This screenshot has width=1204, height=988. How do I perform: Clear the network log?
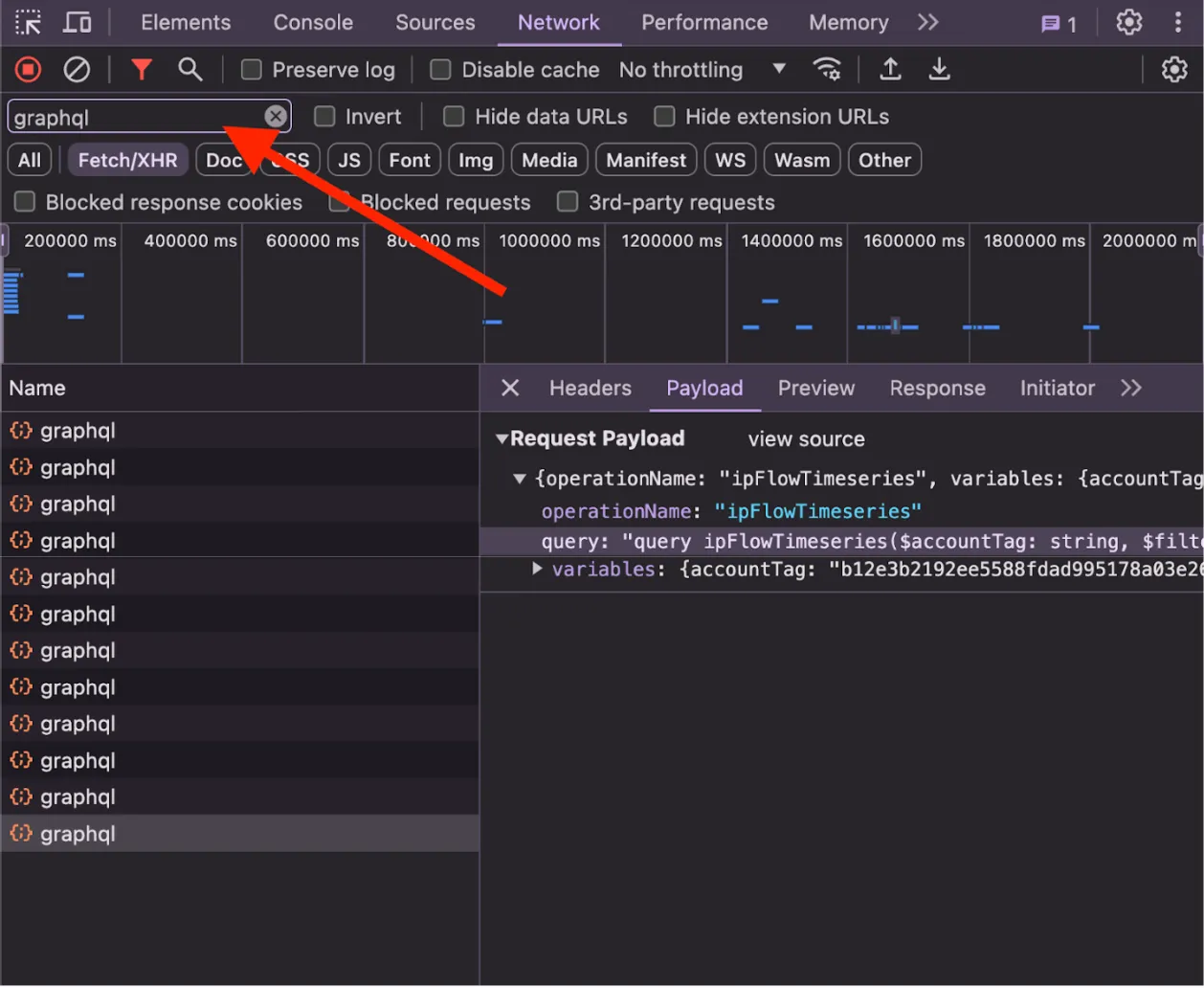tap(77, 69)
